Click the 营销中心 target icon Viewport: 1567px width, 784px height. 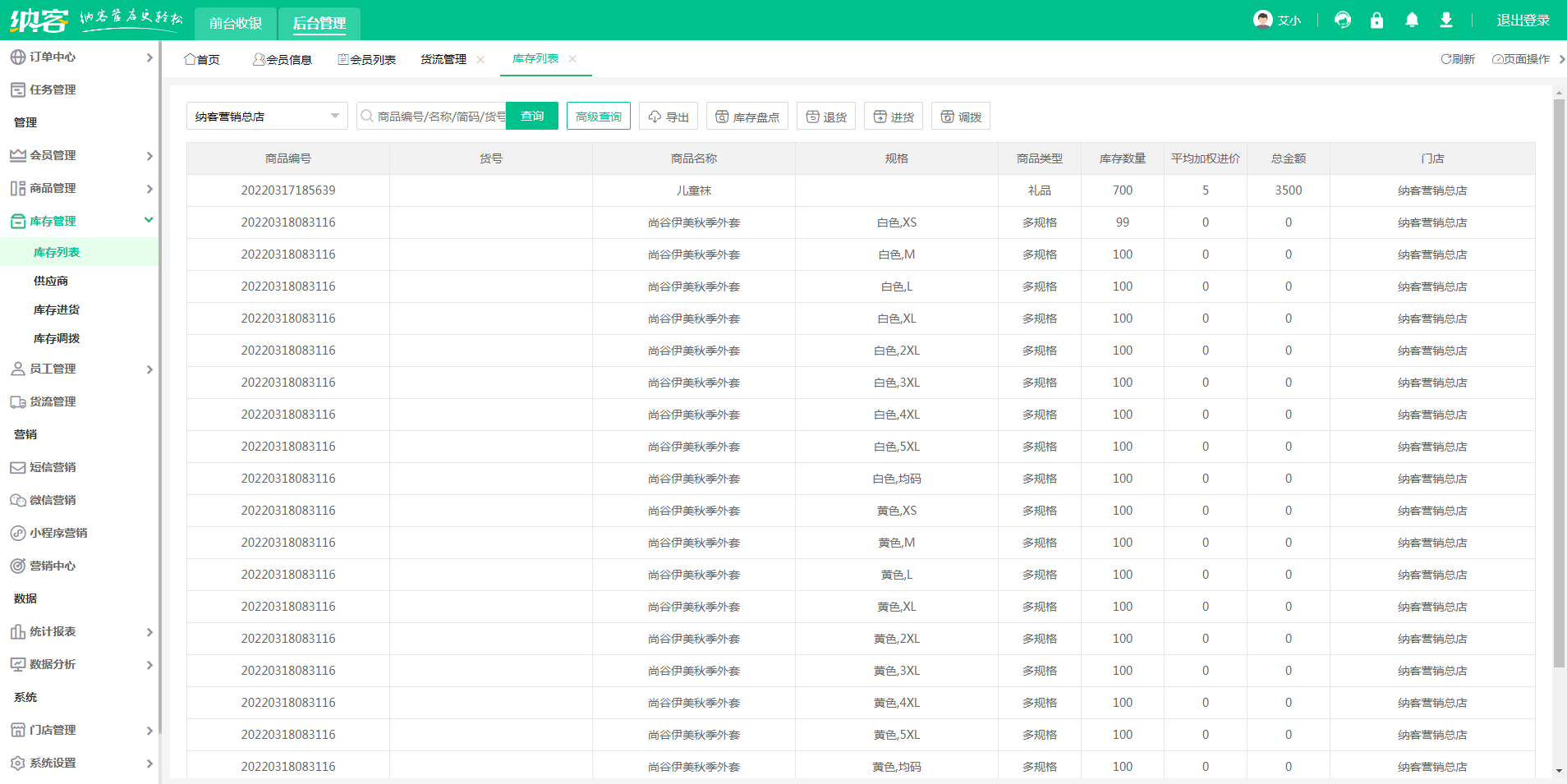[17, 566]
